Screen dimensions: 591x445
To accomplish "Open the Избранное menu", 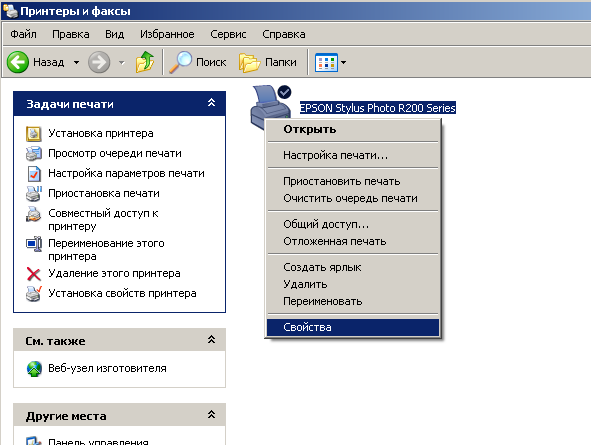I will click(x=167, y=34).
